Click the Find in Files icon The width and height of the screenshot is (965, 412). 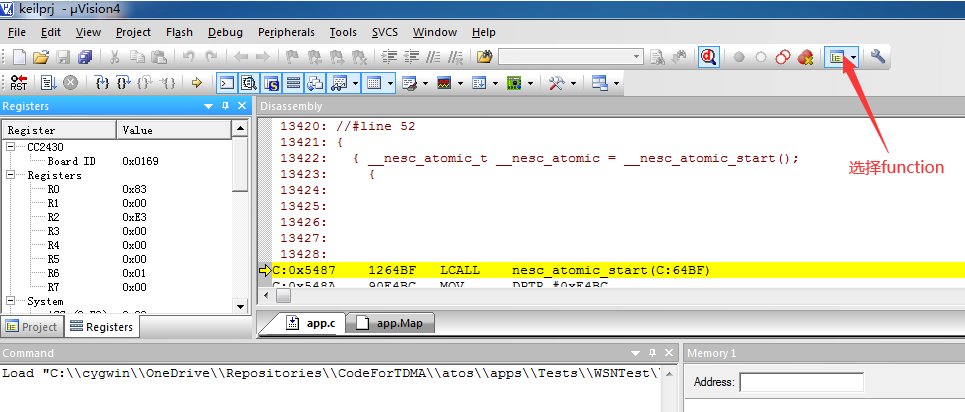click(x=484, y=57)
